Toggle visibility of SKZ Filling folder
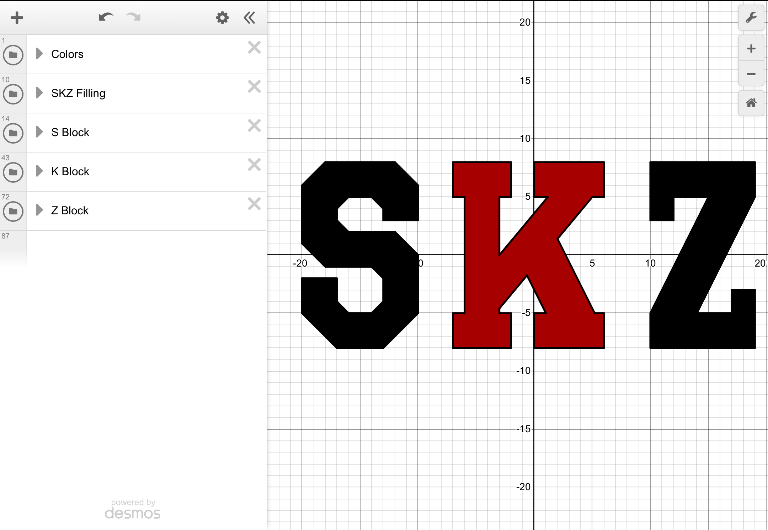 pos(13,94)
